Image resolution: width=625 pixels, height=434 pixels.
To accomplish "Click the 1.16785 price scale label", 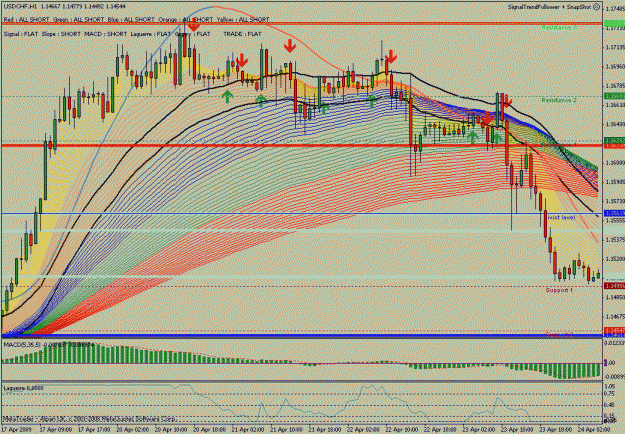I will 615,86.
